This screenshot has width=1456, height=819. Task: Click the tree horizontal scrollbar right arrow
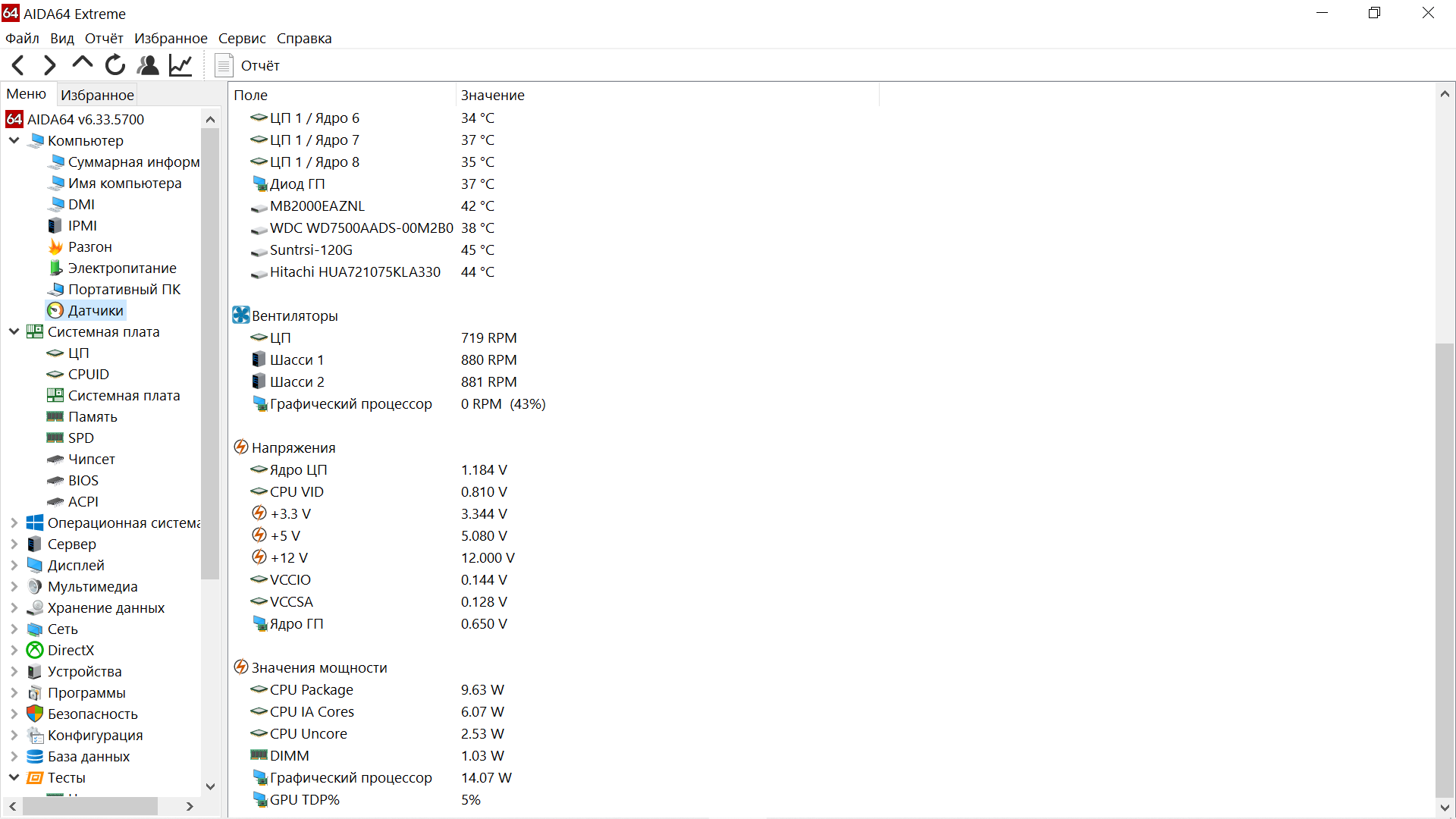pyautogui.click(x=190, y=806)
